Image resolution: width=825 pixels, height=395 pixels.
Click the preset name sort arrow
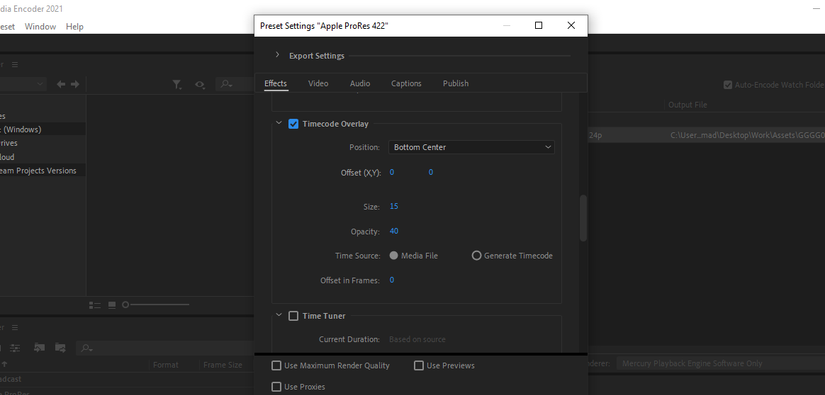tap(4, 364)
